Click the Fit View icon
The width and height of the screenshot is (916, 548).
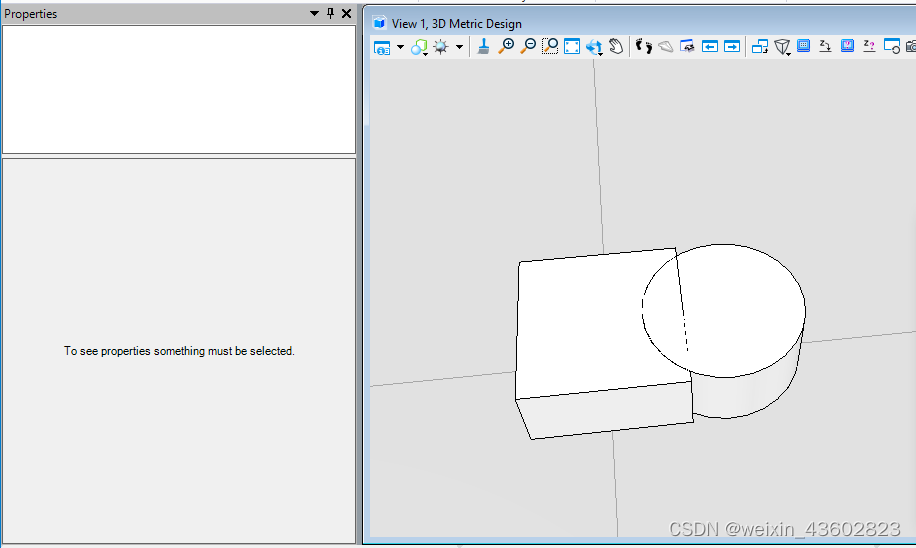coord(572,47)
